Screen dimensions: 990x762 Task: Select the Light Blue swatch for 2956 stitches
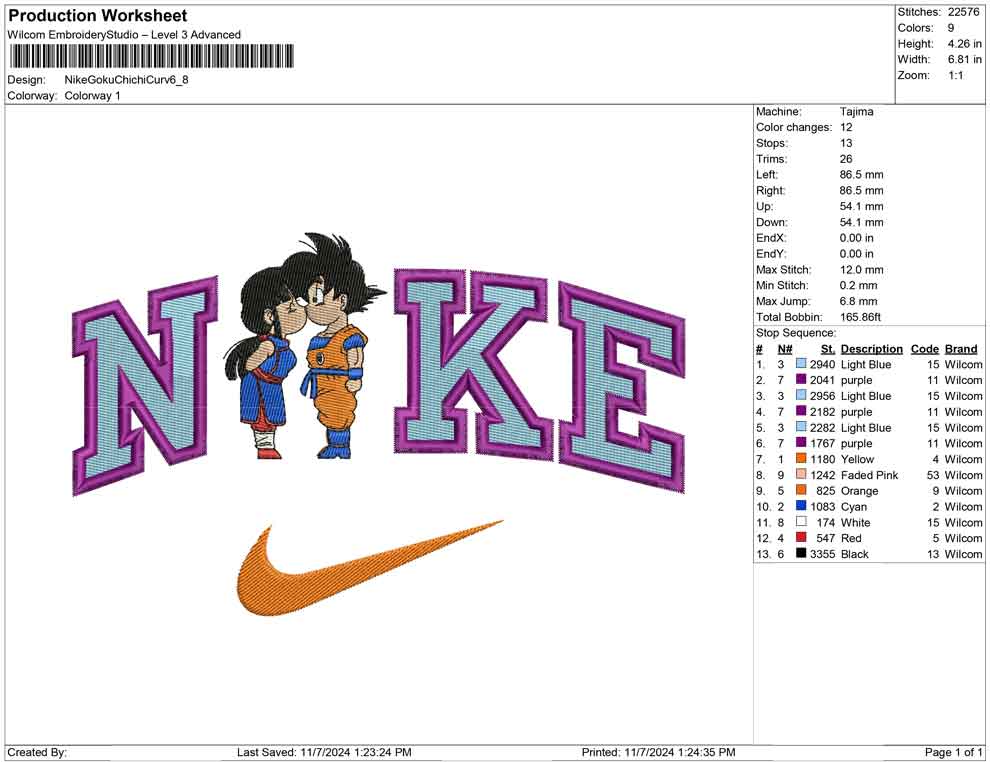click(801, 395)
